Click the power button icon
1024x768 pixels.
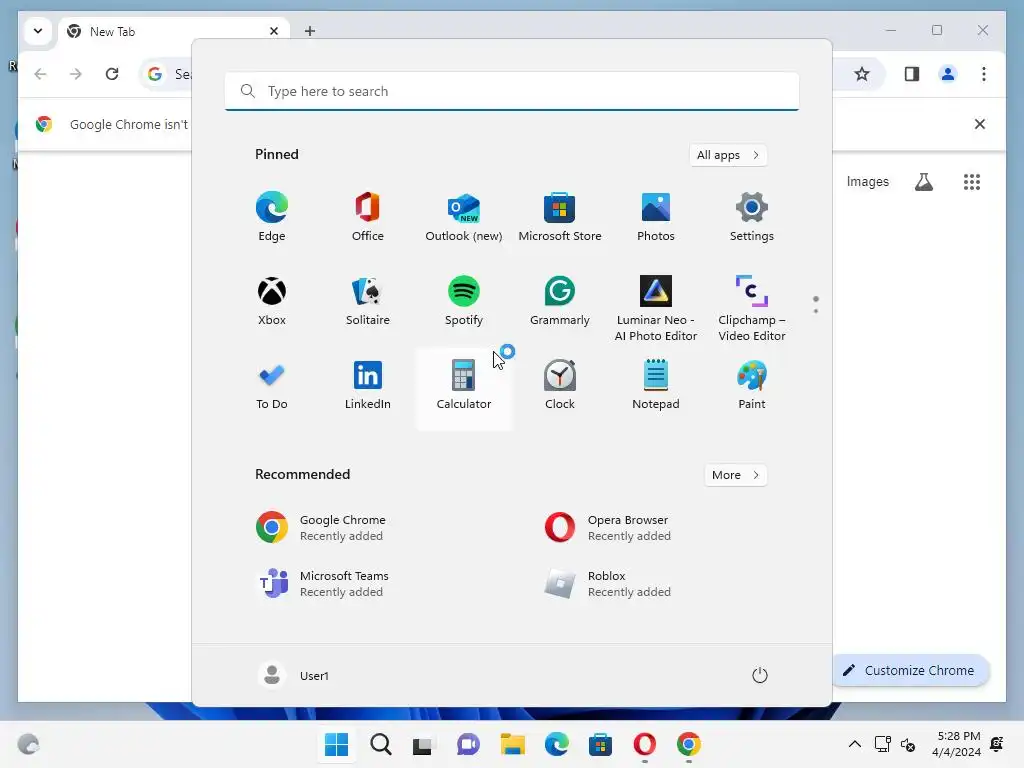tap(760, 675)
